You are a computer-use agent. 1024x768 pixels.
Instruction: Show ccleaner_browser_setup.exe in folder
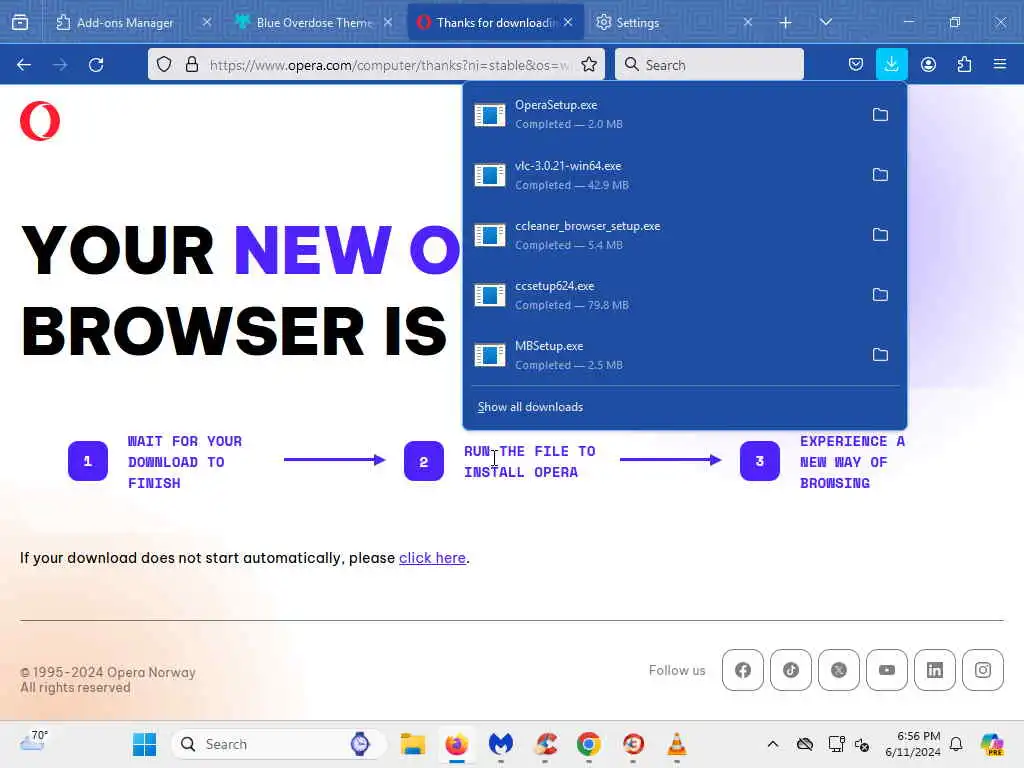tap(880, 234)
